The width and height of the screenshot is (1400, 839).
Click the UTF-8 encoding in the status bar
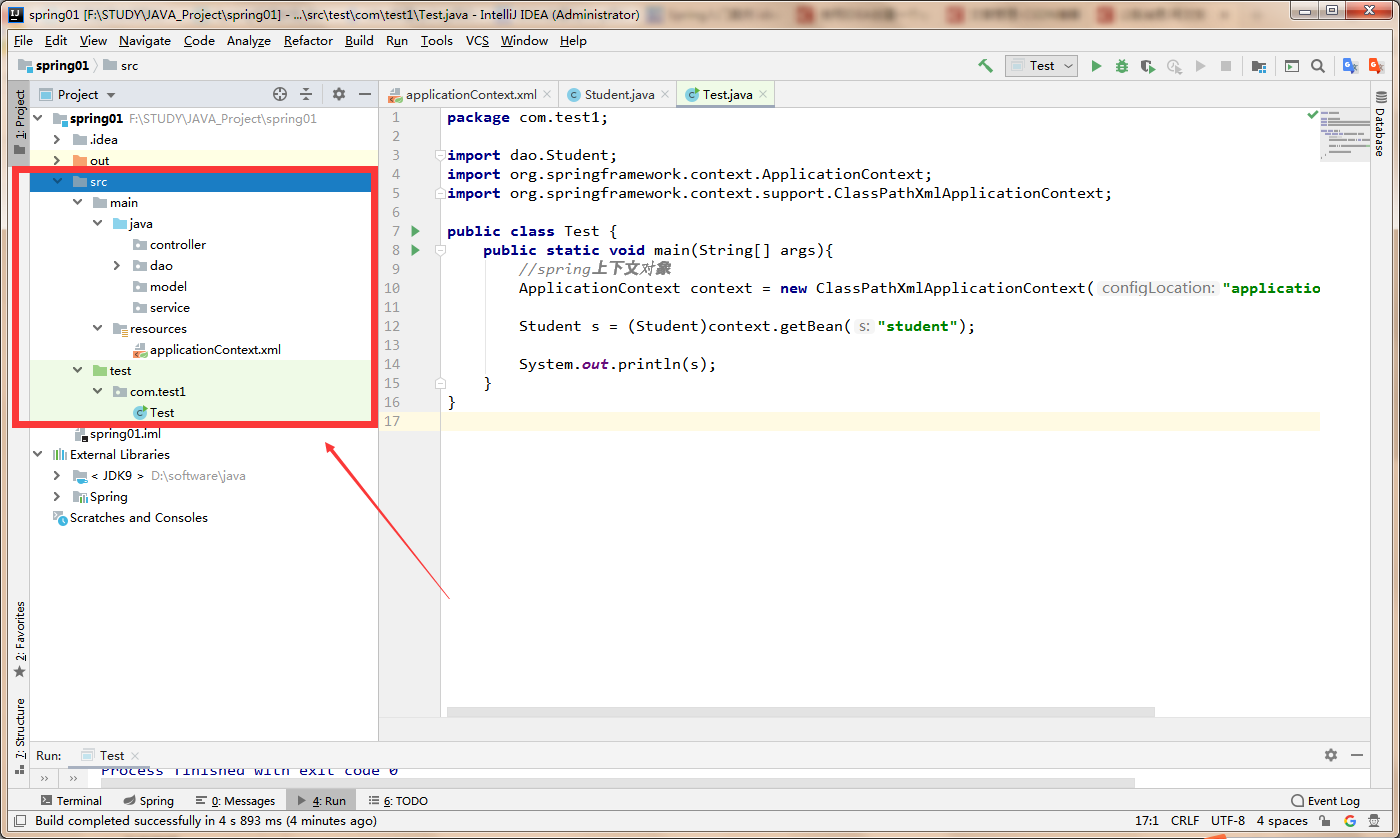click(1228, 821)
